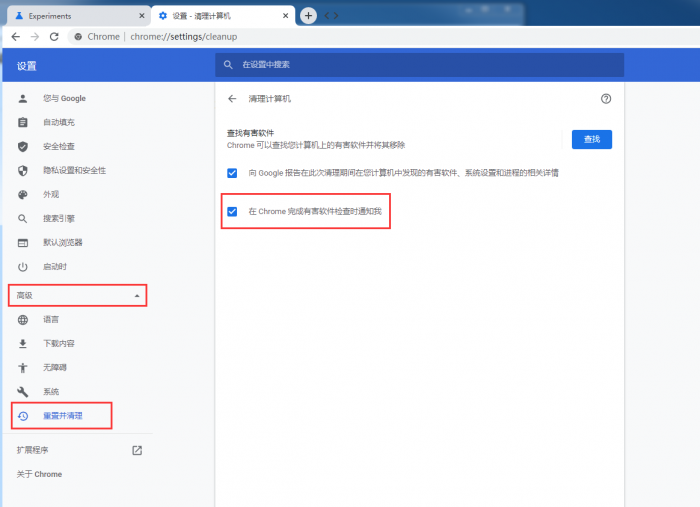Close the Experiments tab

[x=142, y=16]
